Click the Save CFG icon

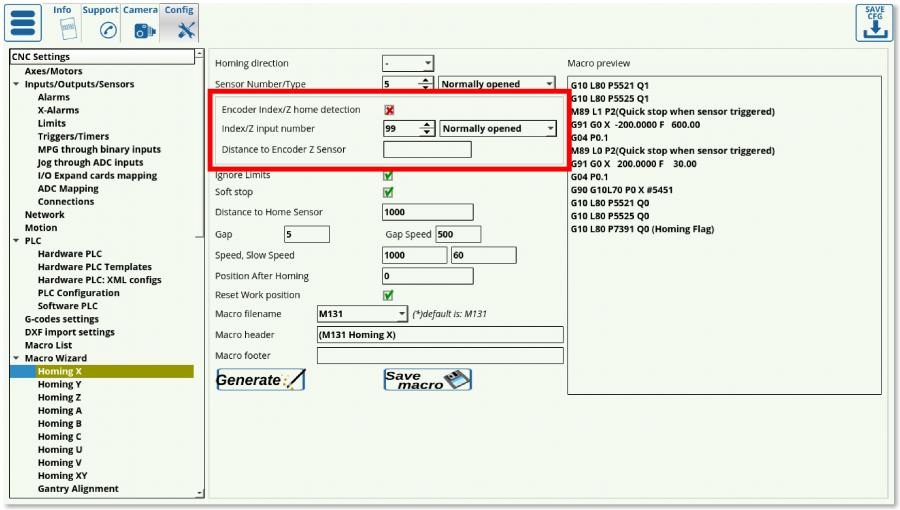[874, 23]
